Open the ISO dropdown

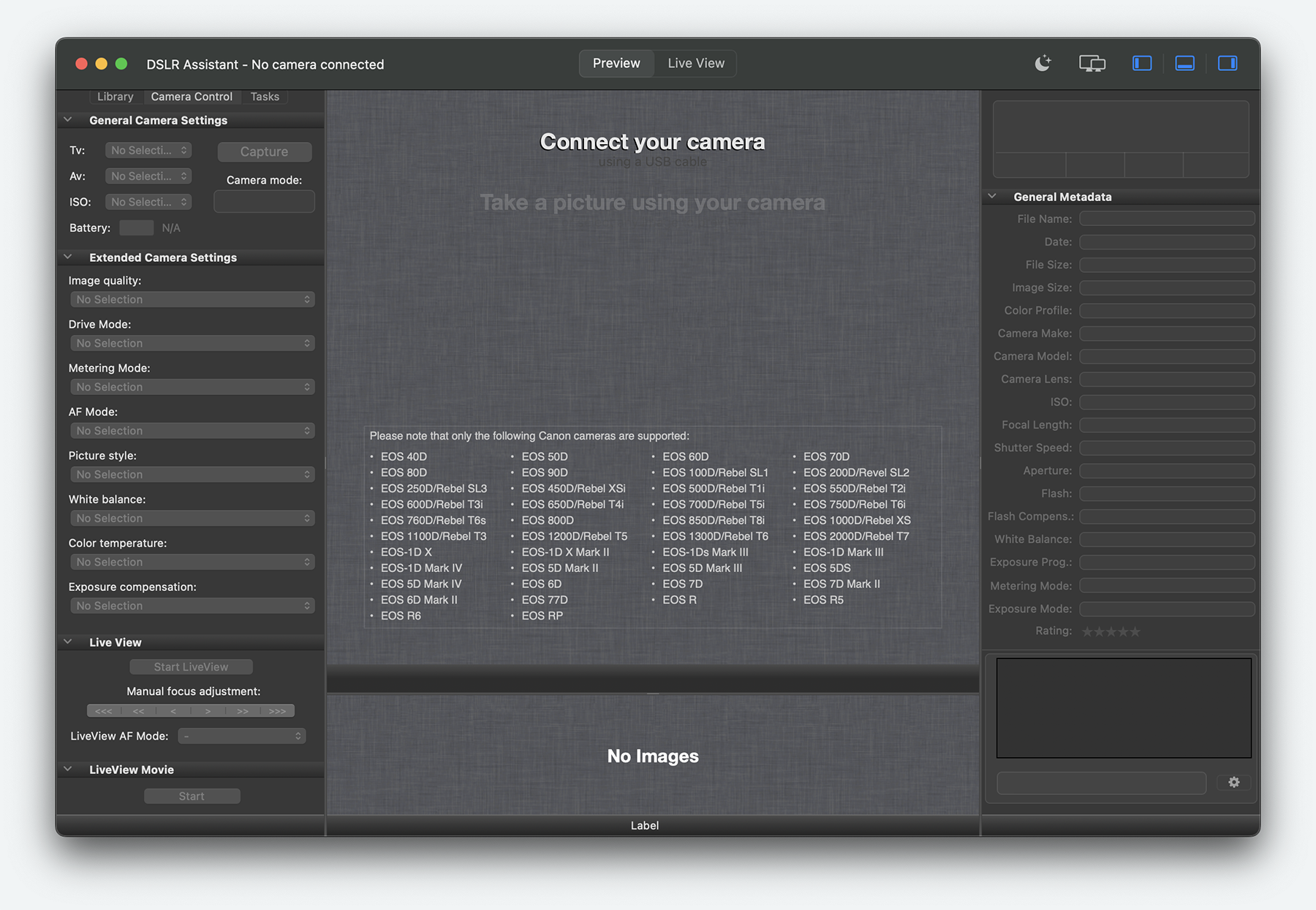point(148,202)
